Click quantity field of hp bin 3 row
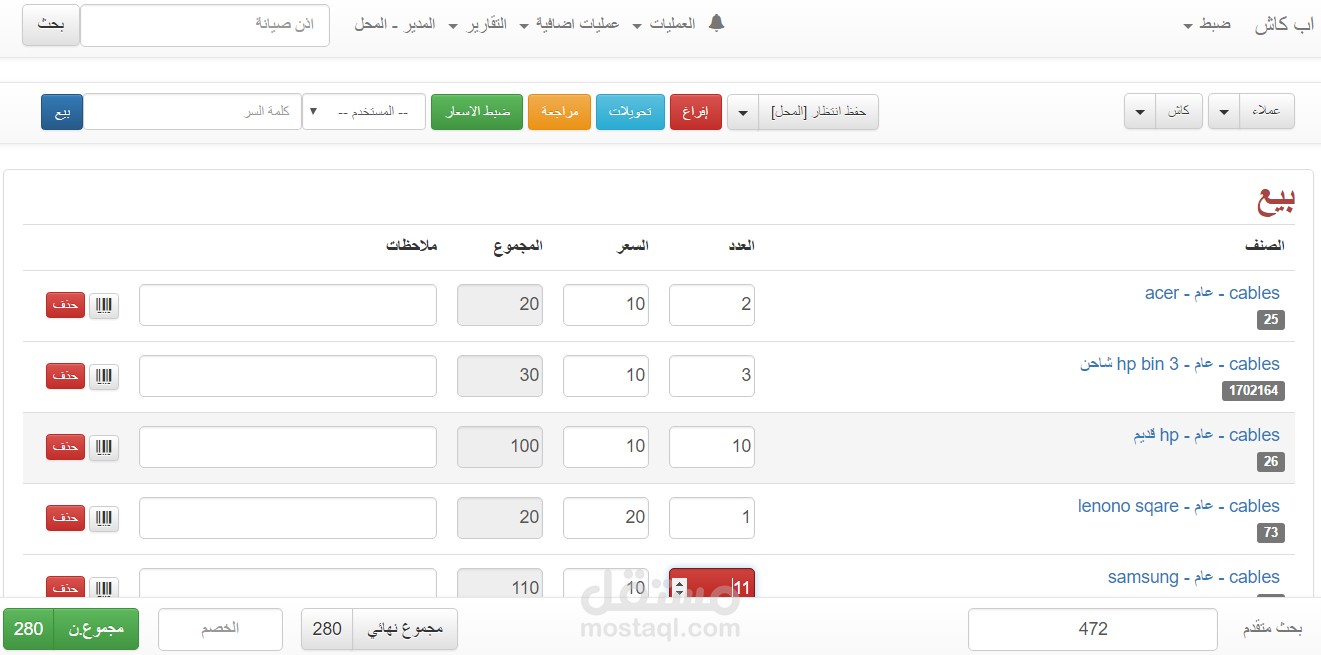The image size is (1321, 655). [712, 376]
